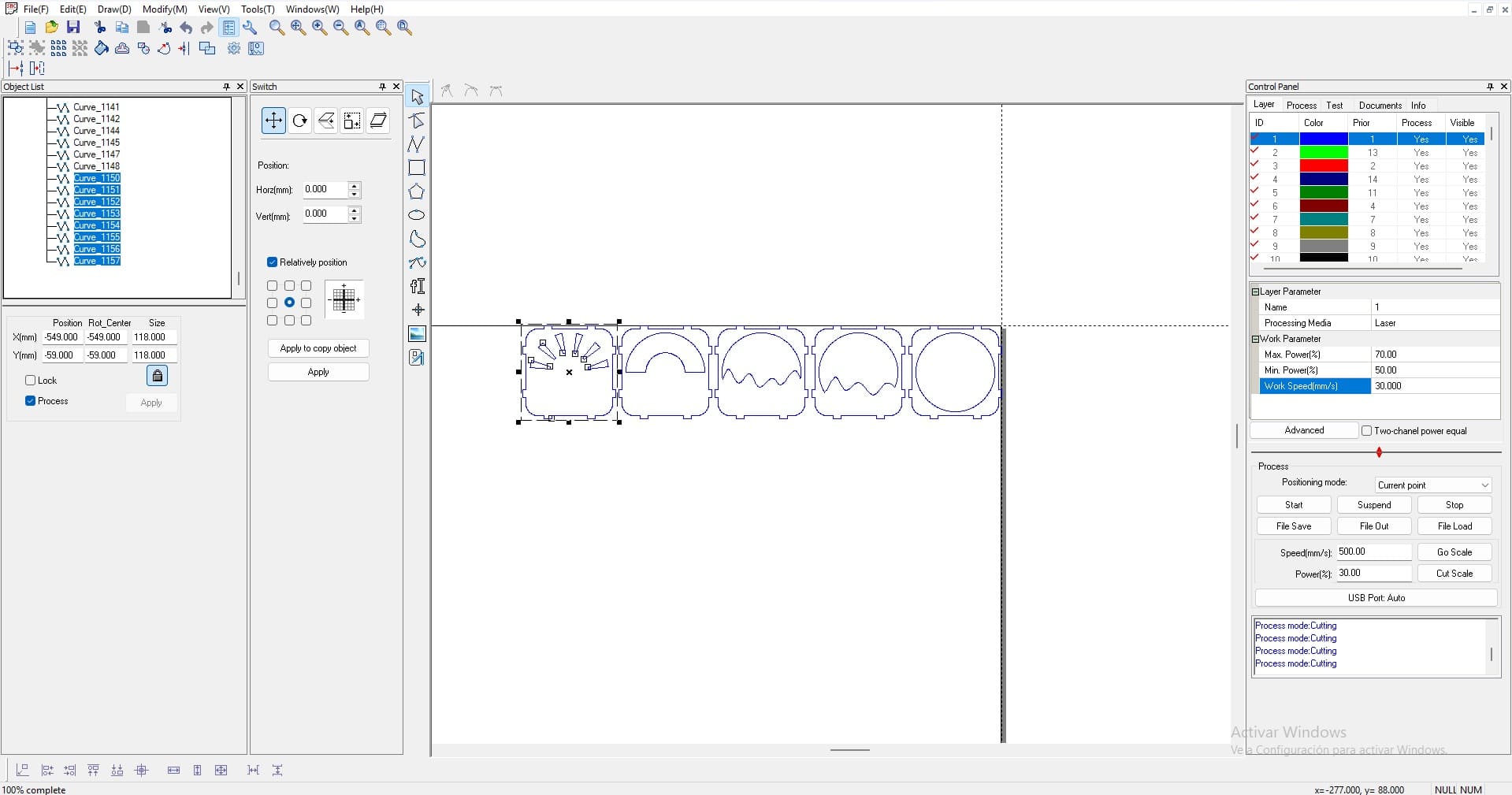Click the green color swatch of layer 2
The height and width of the screenshot is (795, 1512).
(x=1324, y=152)
